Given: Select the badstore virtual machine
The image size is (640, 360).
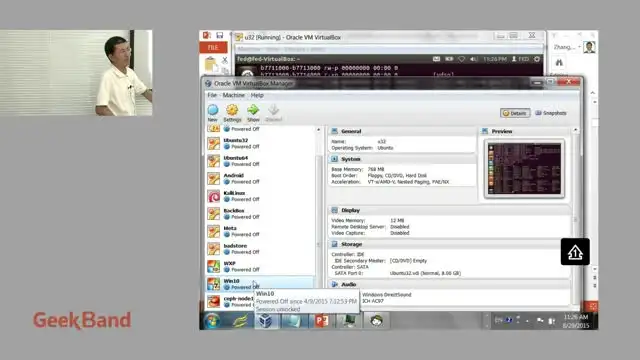Looking at the screenshot, I should click(x=260, y=249).
